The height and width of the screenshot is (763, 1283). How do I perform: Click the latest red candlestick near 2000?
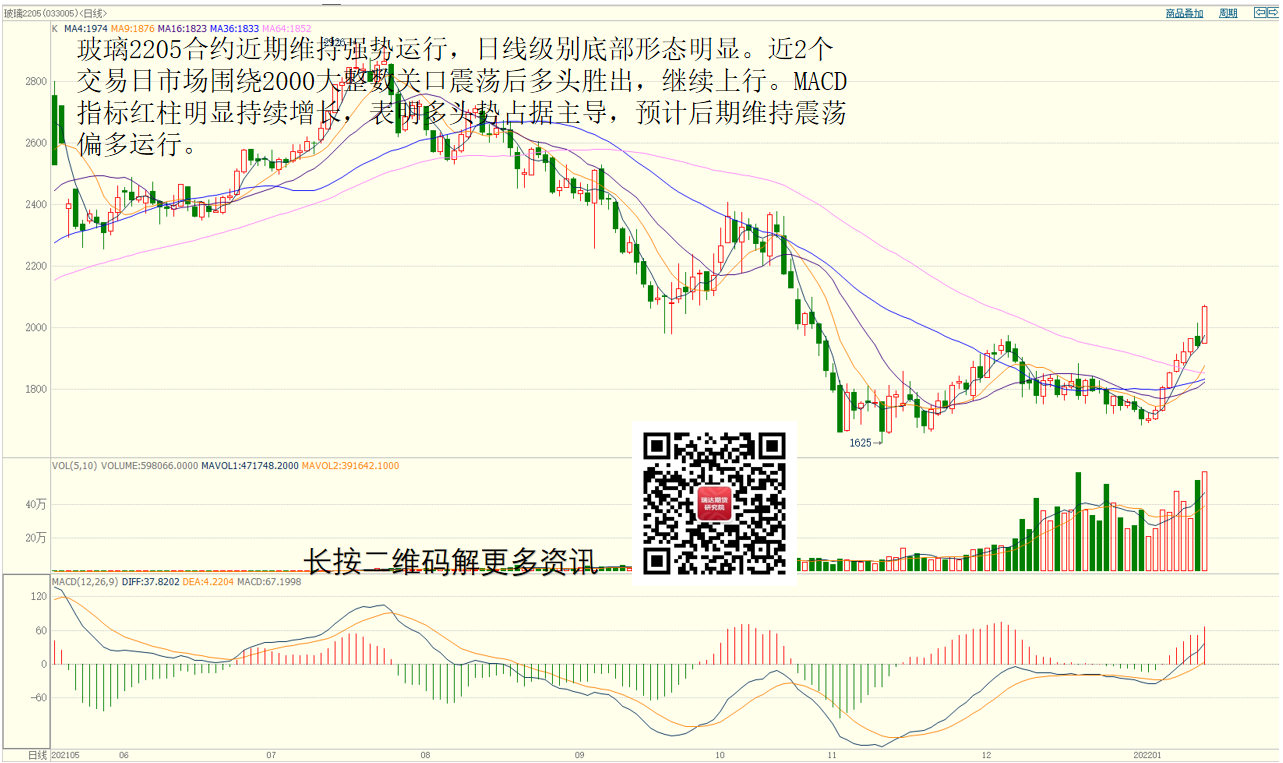1205,325
